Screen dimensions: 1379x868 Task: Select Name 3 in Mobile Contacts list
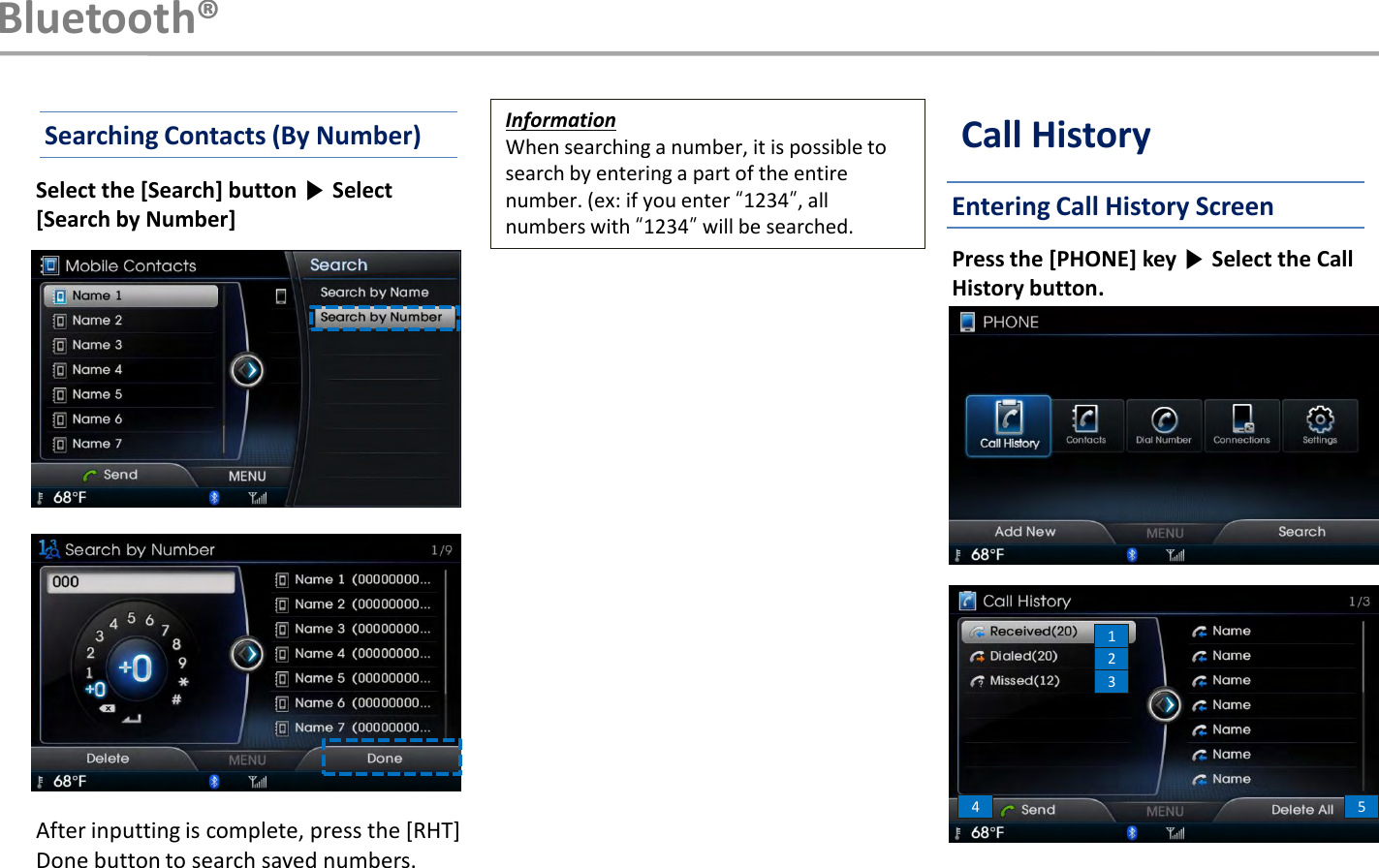(130, 345)
